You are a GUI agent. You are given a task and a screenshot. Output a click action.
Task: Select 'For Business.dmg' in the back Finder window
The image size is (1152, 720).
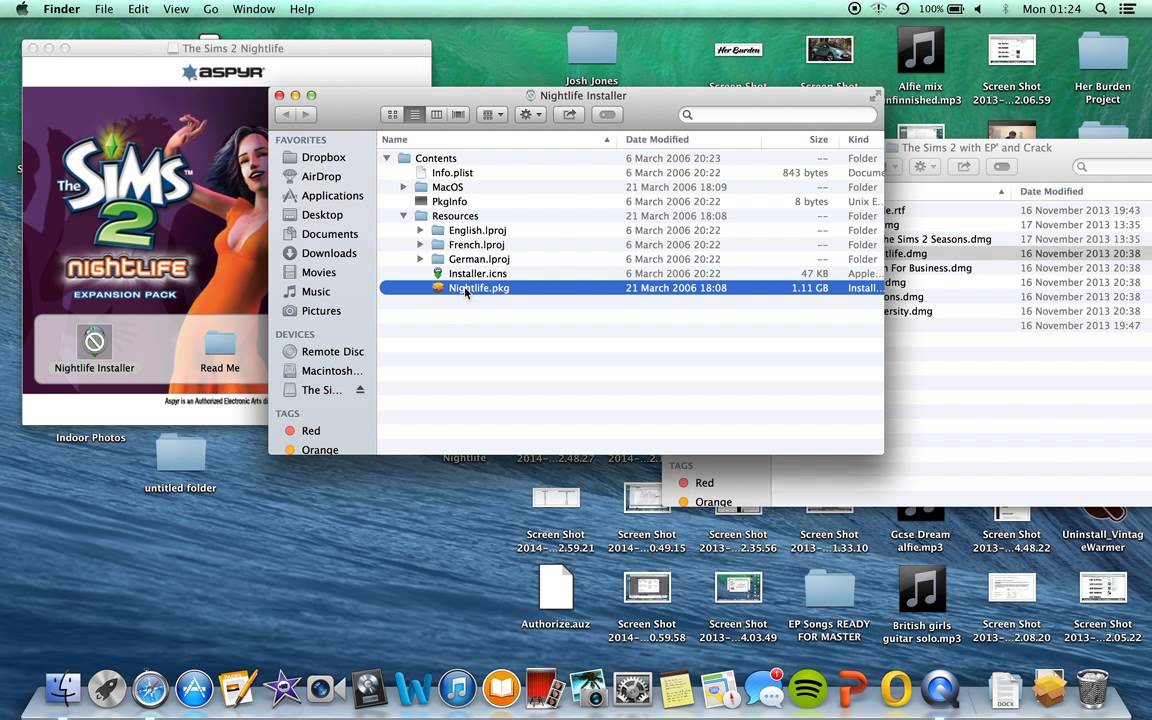[930, 268]
